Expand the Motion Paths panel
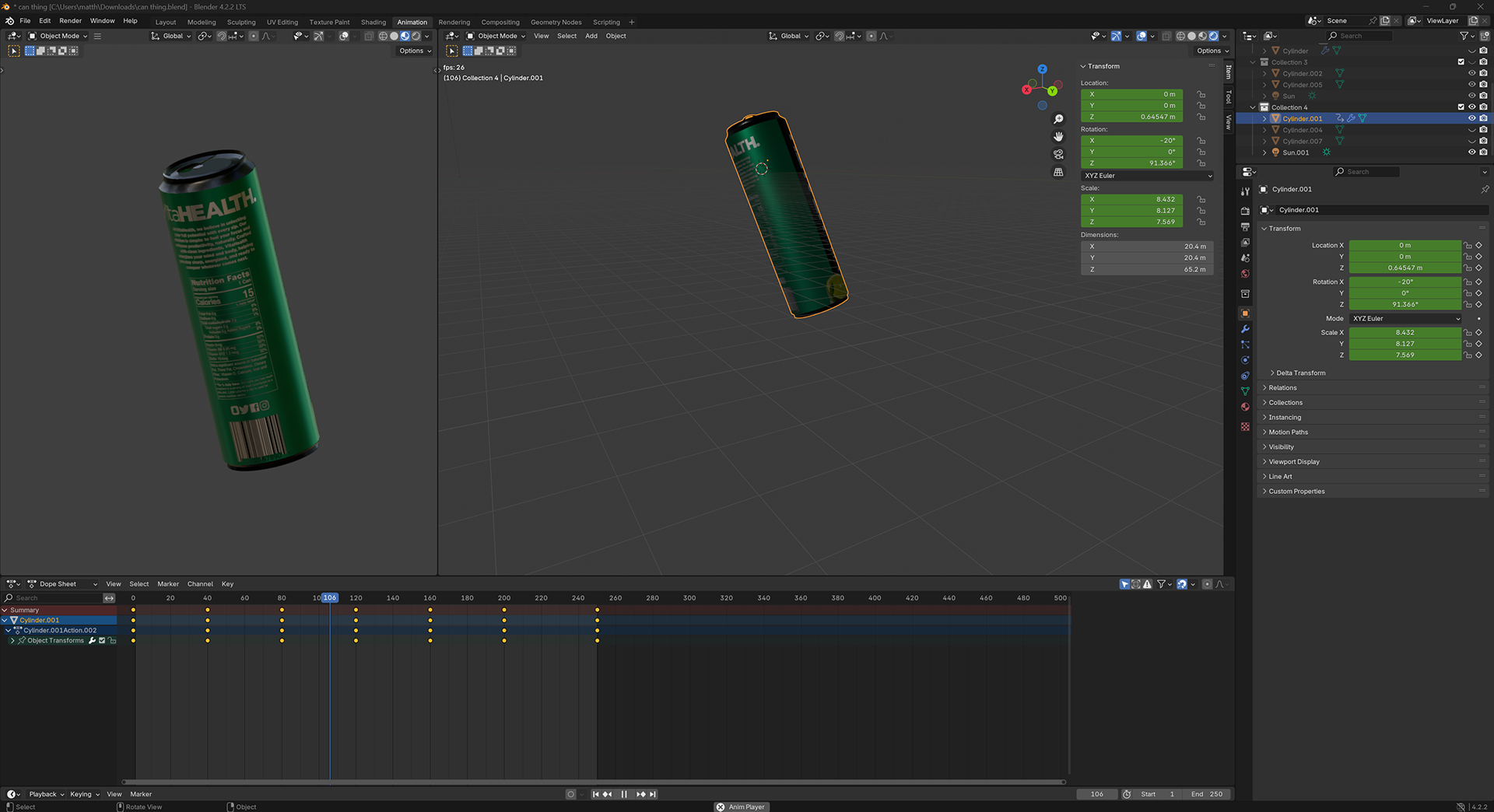 (1288, 432)
